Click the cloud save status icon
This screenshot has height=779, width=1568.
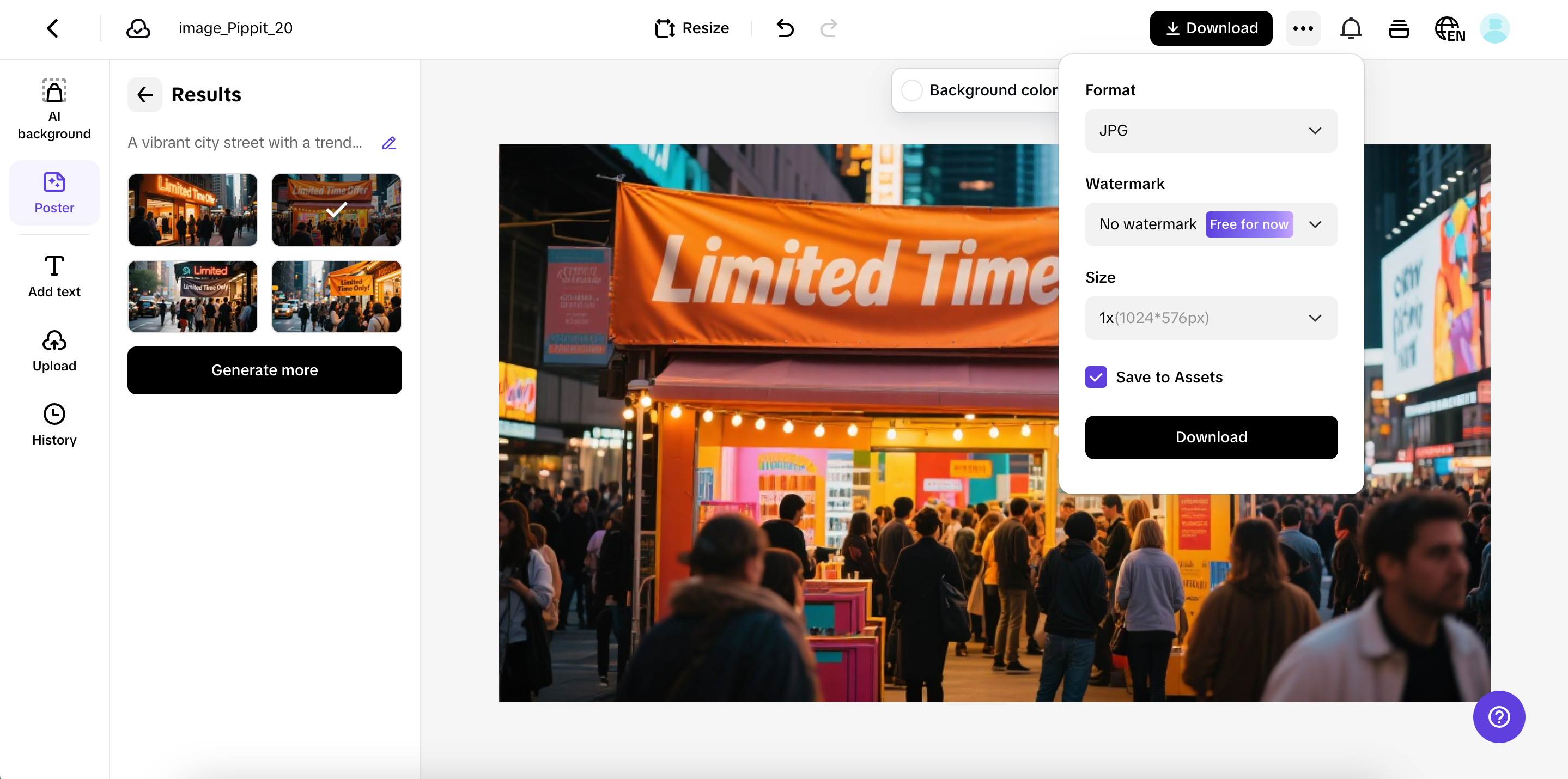click(x=138, y=28)
